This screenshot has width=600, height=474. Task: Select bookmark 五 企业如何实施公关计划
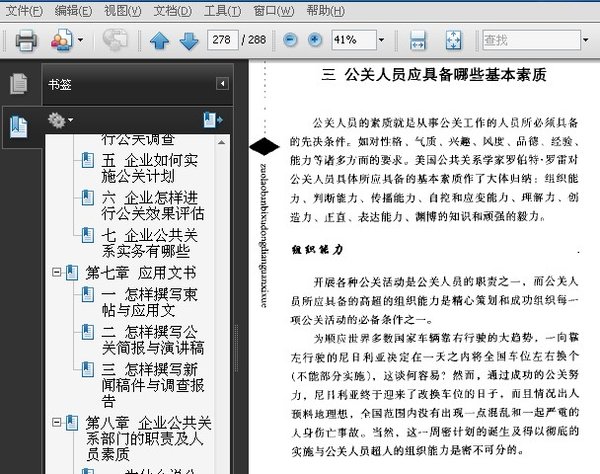(x=150, y=168)
